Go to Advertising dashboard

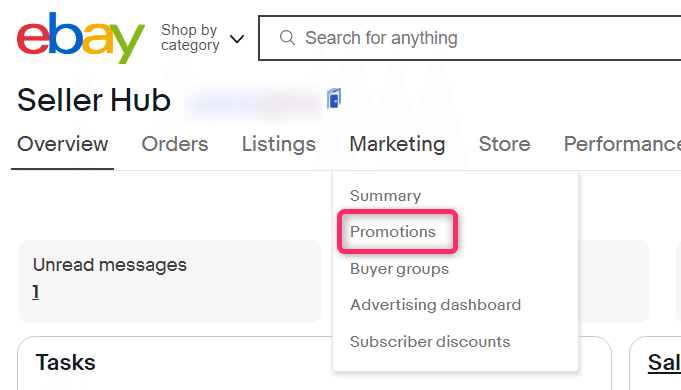[435, 305]
